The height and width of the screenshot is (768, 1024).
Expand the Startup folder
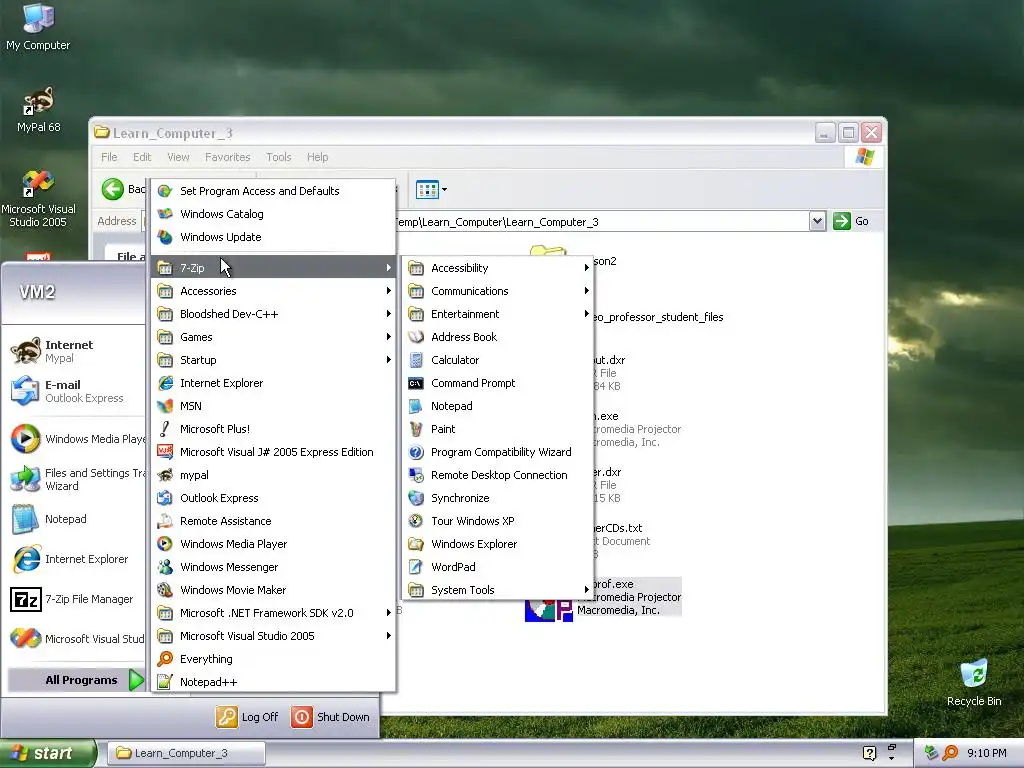coord(274,360)
